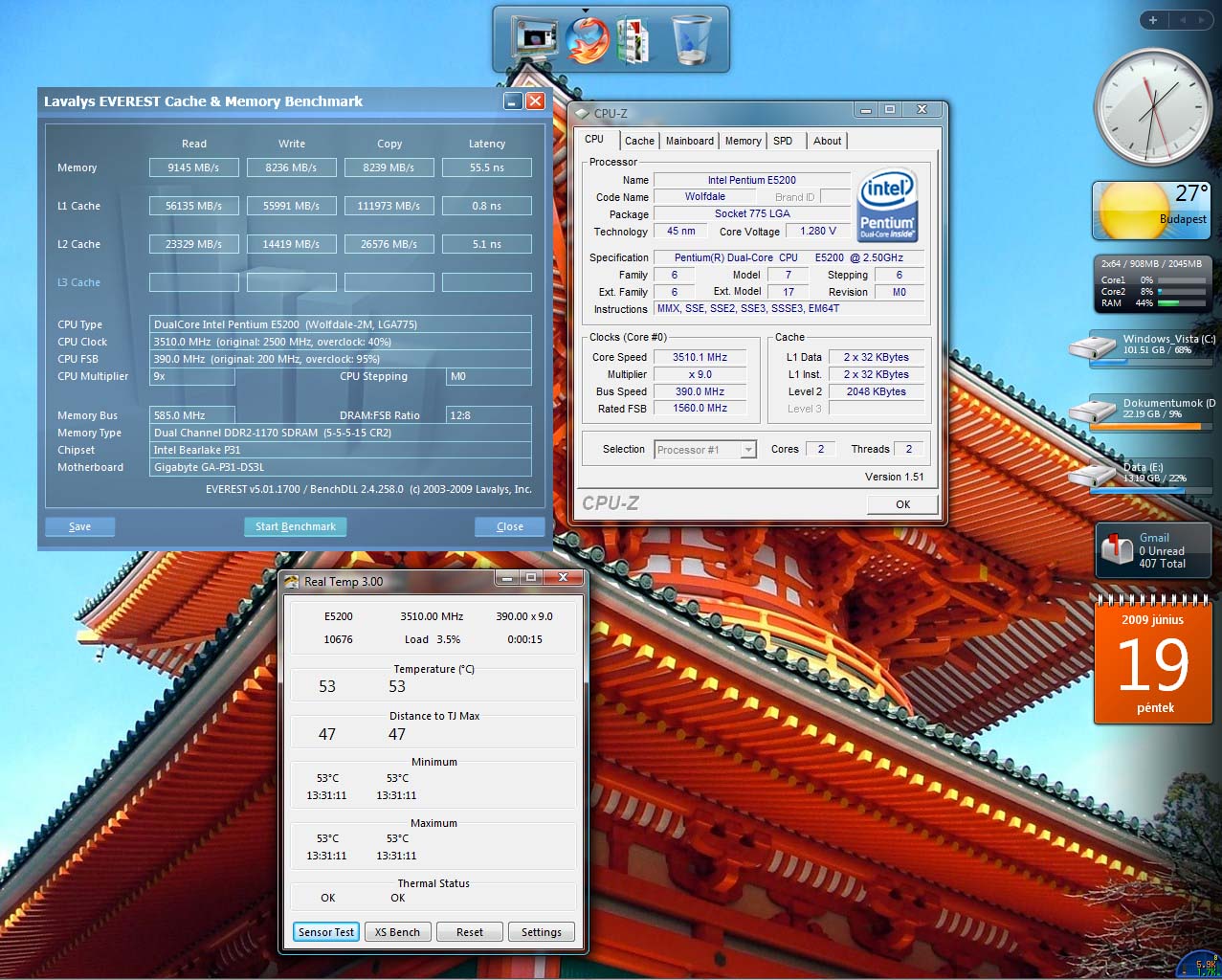The image size is (1222, 980).
Task: Click the Name field Intel Pentium E5200
Action: click(x=751, y=180)
